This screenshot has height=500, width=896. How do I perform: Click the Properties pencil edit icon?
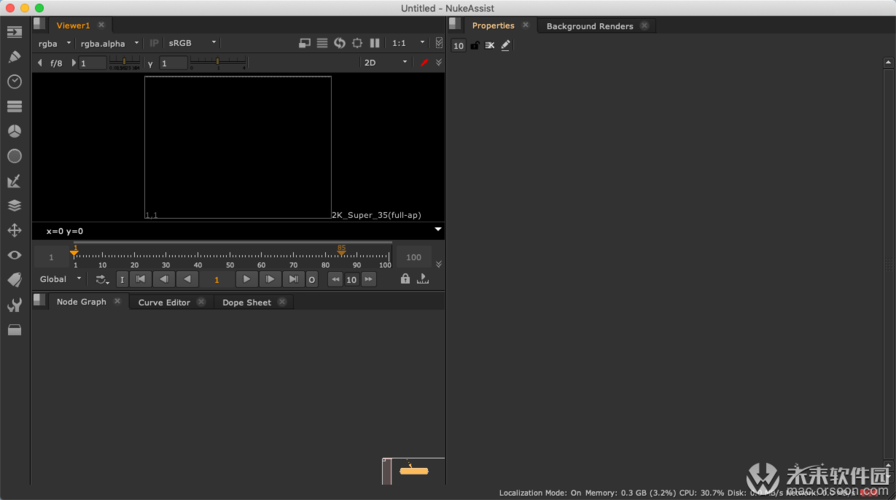click(506, 45)
